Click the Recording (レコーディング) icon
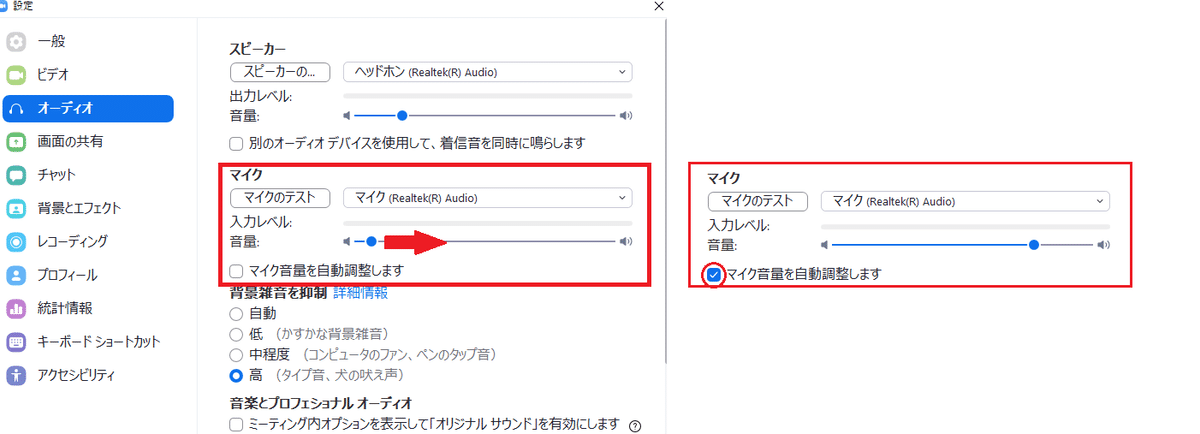Image resolution: width=1200 pixels, height=434 pixels. pyautogui.click(x=16, y=241)
